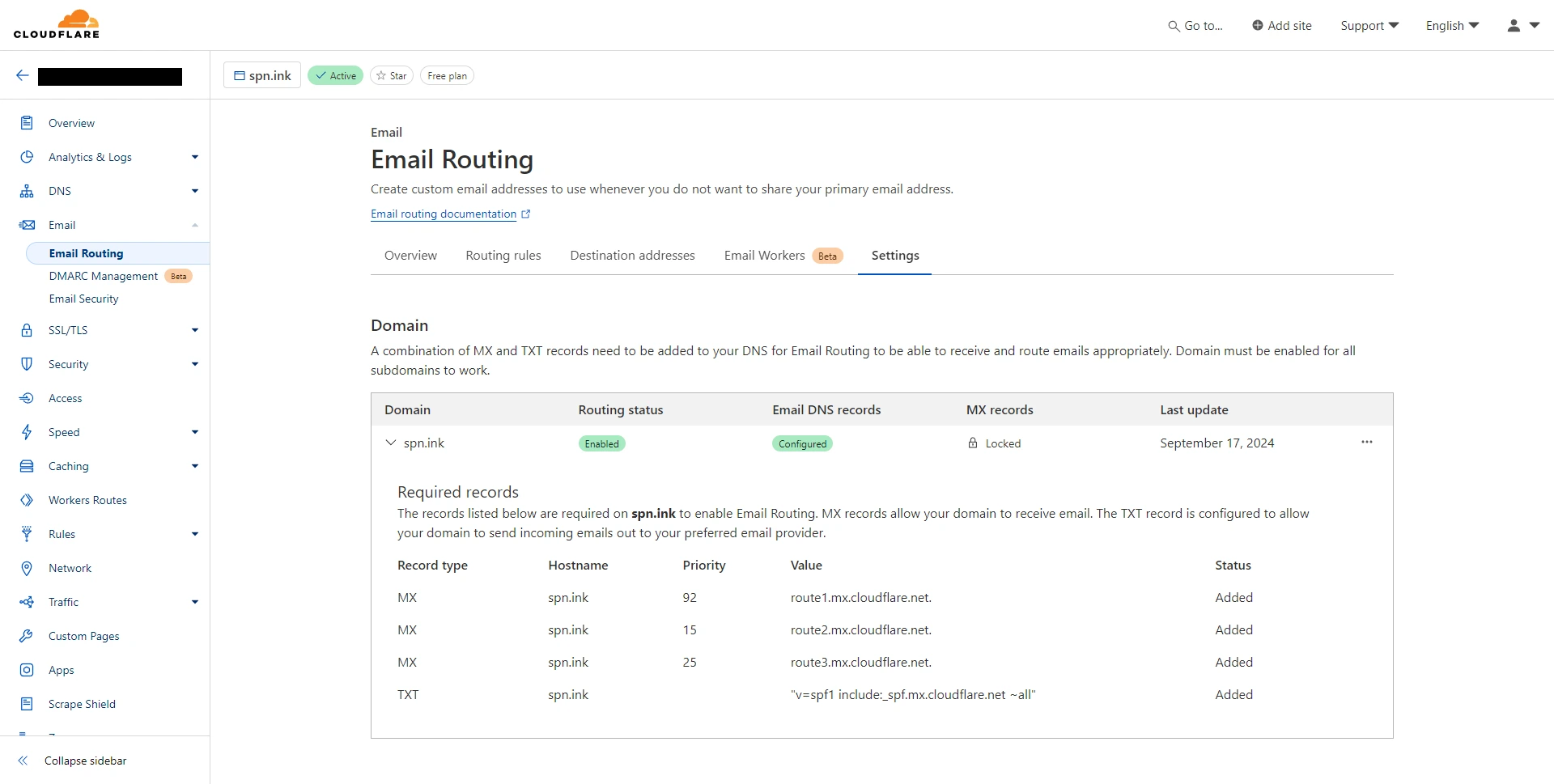Image resolution: width=1554 pixels, height=784 pixels.
Task: Click the Workers Routes diamond icon
Action: [27, 500]
